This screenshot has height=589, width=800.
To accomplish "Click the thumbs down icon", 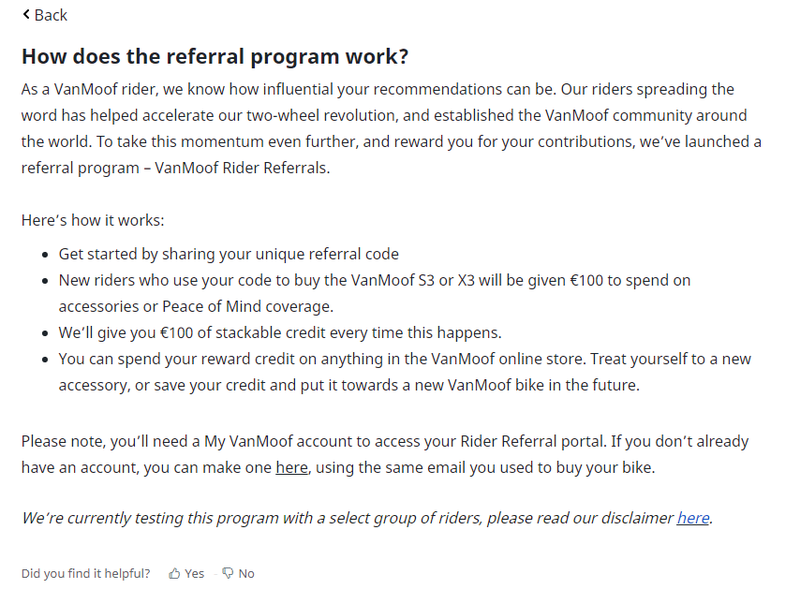I will pos(228,574).
